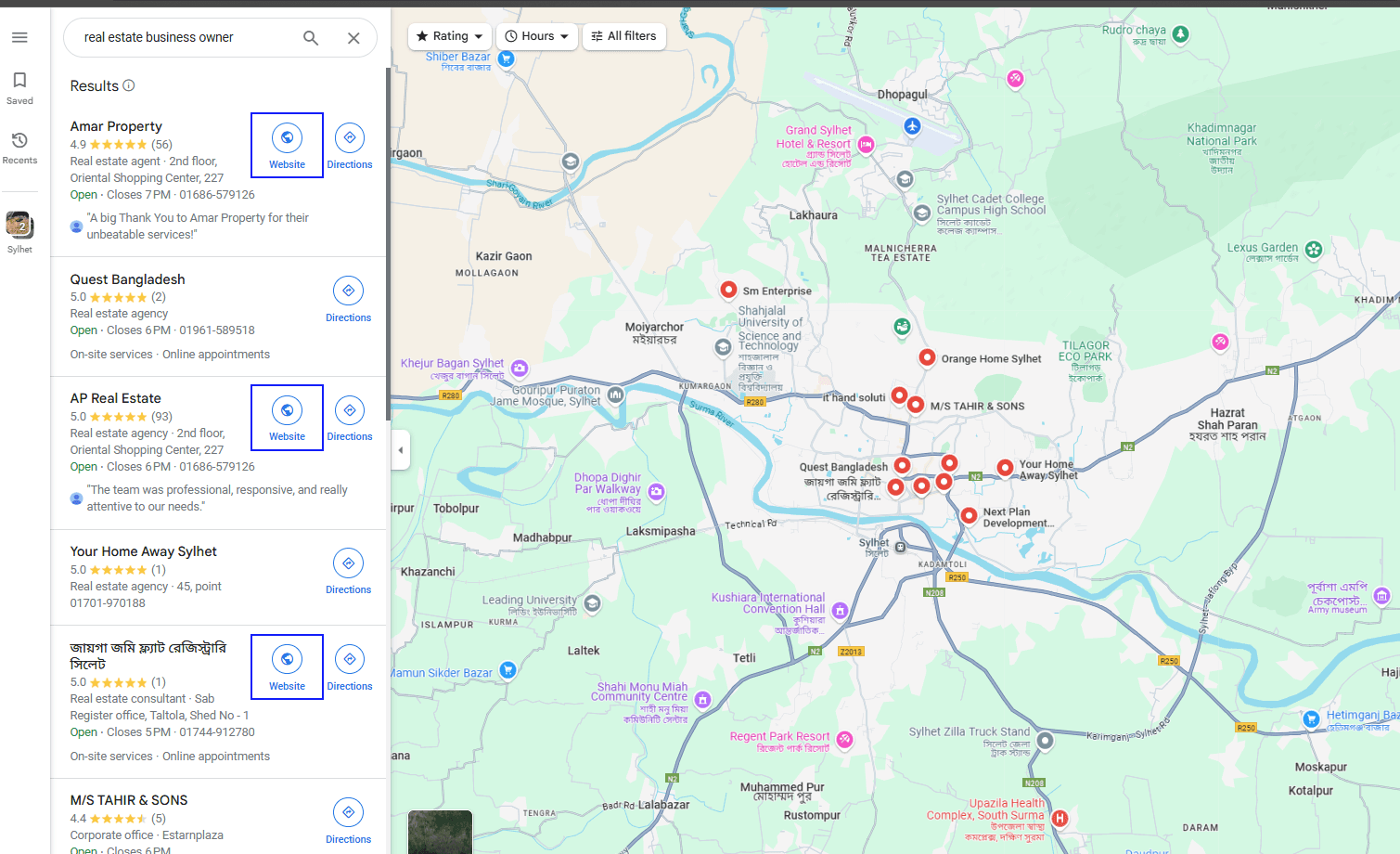Click Gouripur Puraton Jame Mosque marker
Viewport: 1400px width, 854px height.
(x=615, y=395)
